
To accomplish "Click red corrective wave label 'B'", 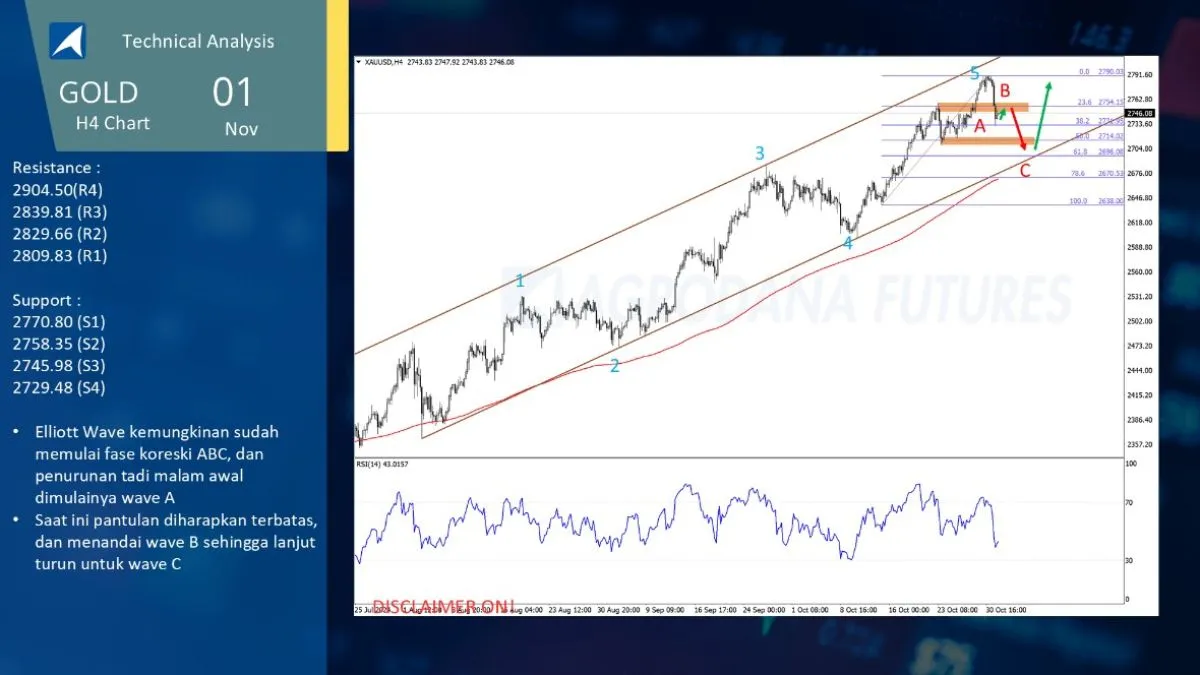I will (x=1005, y=91).
